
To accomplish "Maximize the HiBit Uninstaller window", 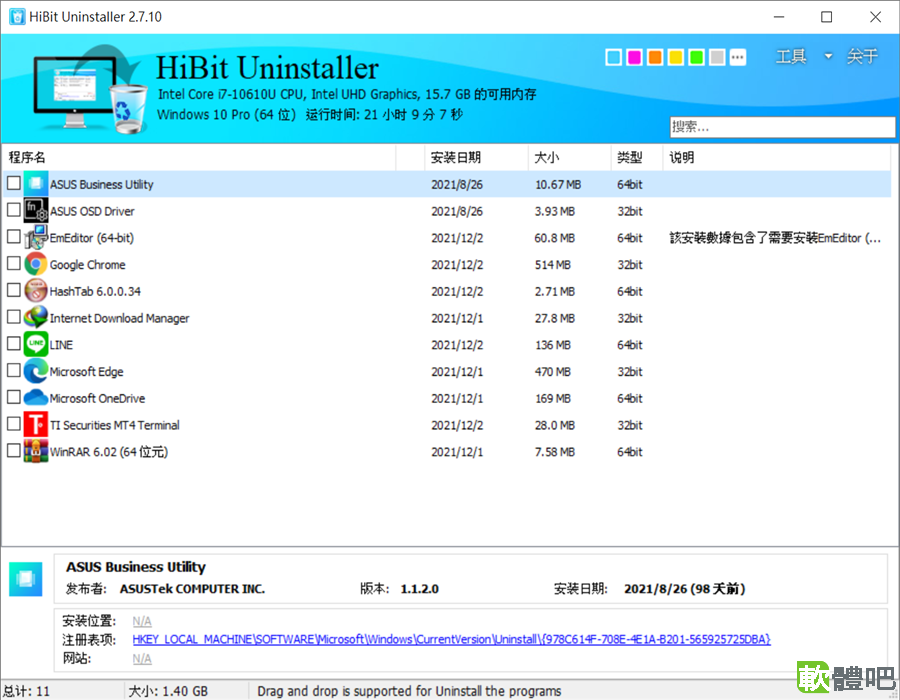I will coord(827,17).
